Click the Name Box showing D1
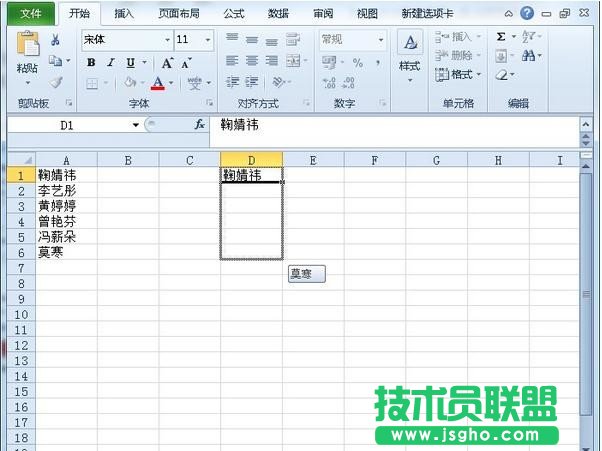The width and height of the screenshot is (602, 451). click(x=67, y=125)
